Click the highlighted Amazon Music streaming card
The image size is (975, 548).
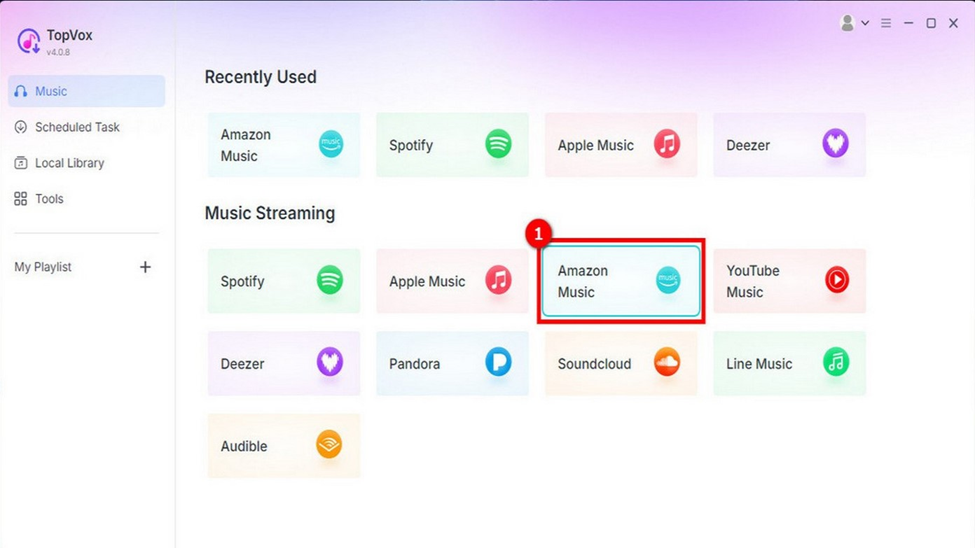pyautogui.click(x=620, y=281)
